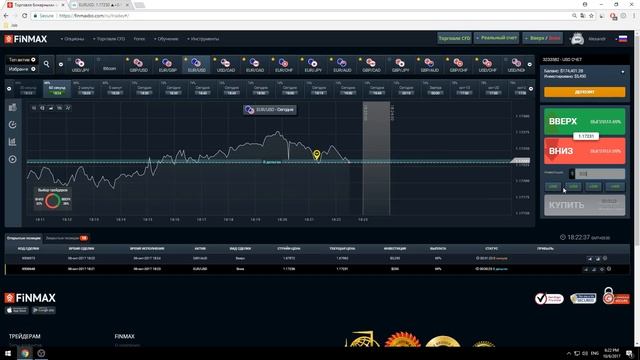
Task: Switch to the closed positions tab
Action: click(67, 238)
